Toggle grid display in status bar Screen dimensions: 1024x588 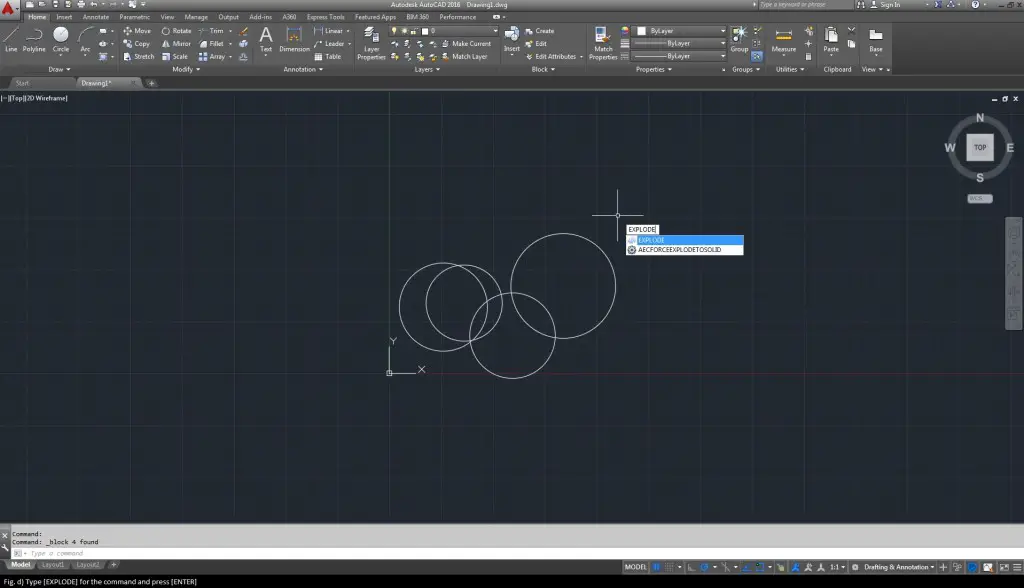657,567
